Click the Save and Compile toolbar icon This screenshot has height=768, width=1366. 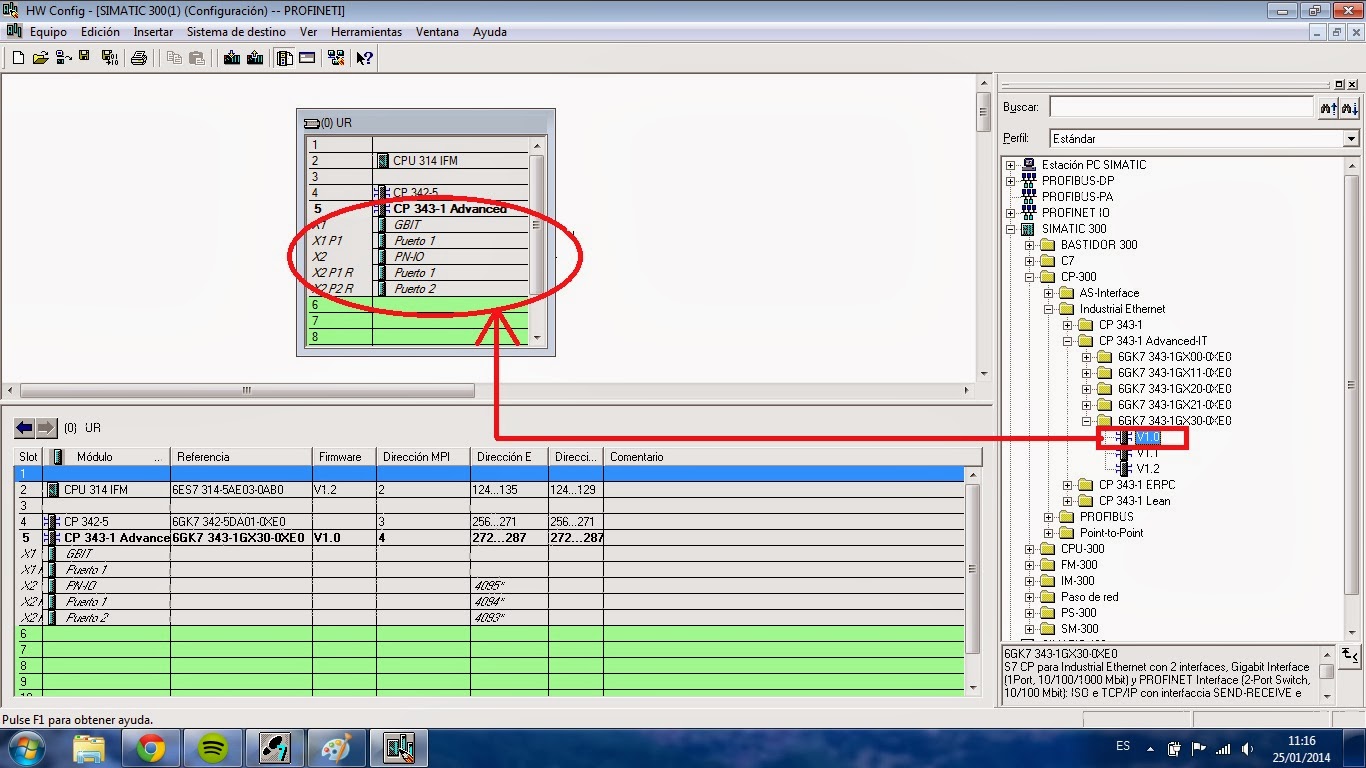109,58
